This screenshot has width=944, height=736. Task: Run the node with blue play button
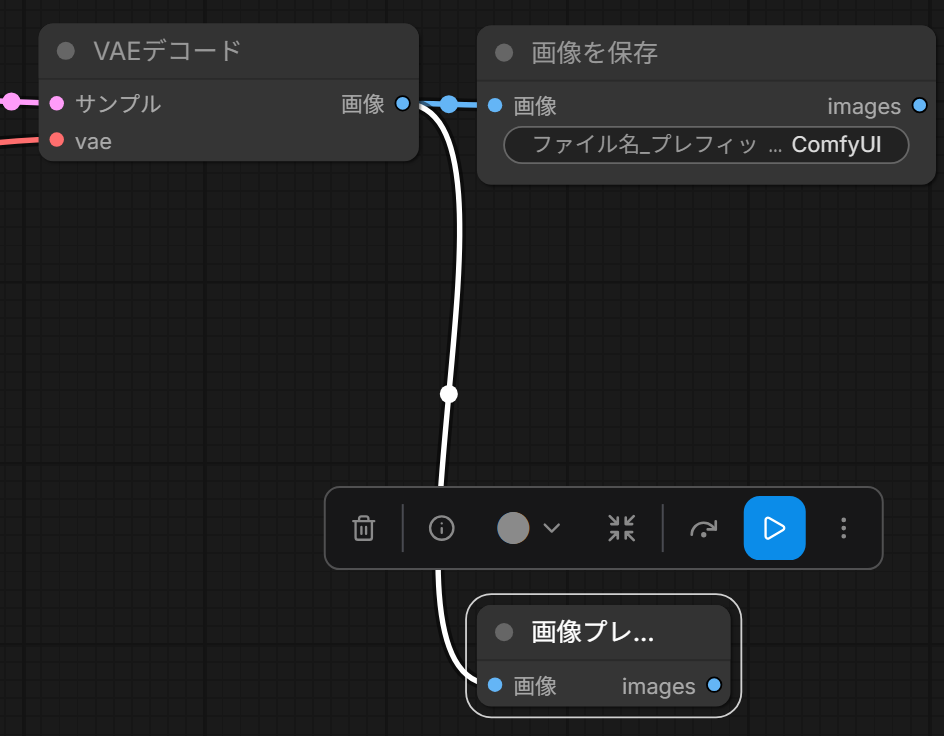tap(774, 528)
